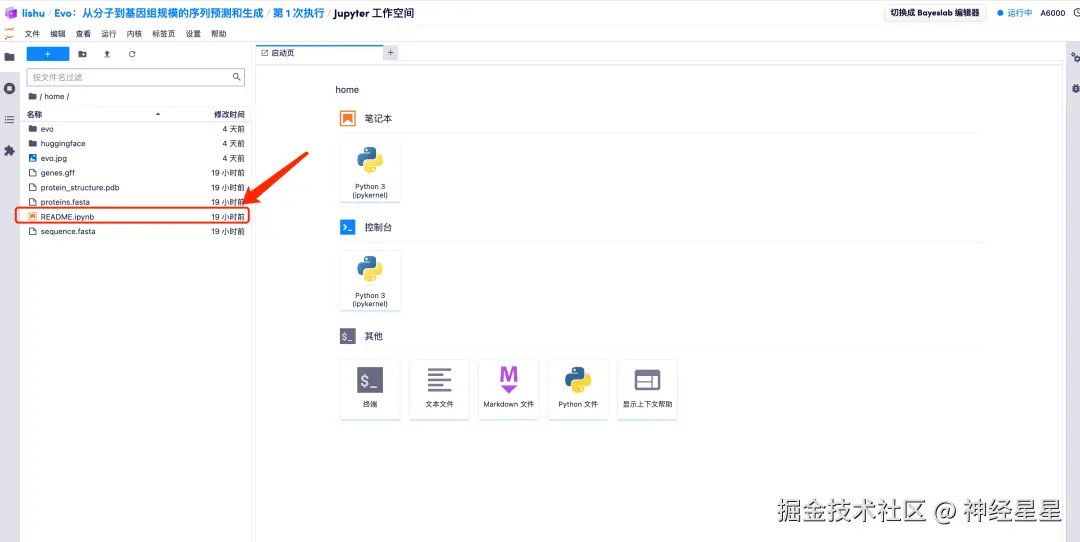
Task: Select the README.ipynb notebook
Action: [x=136, y=216]
